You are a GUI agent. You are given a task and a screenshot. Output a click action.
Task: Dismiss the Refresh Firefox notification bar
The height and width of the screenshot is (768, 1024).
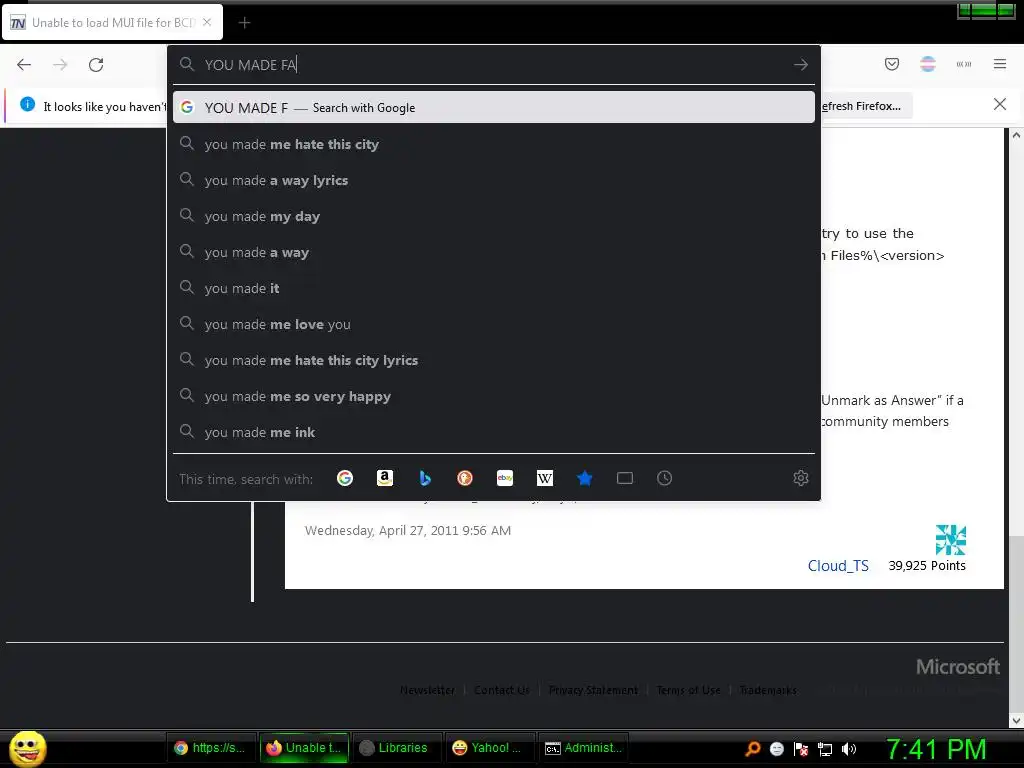point(1000,104)
